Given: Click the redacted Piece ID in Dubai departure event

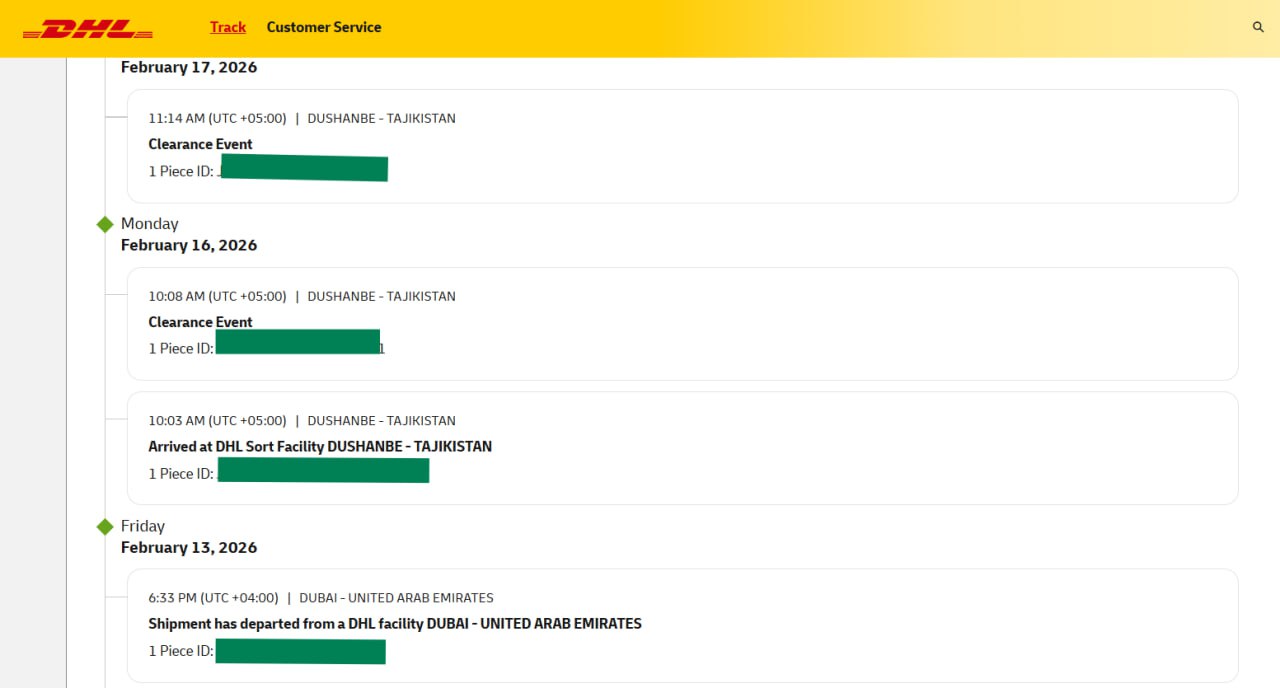Looking at the screenshot, I should coord(300,651).
